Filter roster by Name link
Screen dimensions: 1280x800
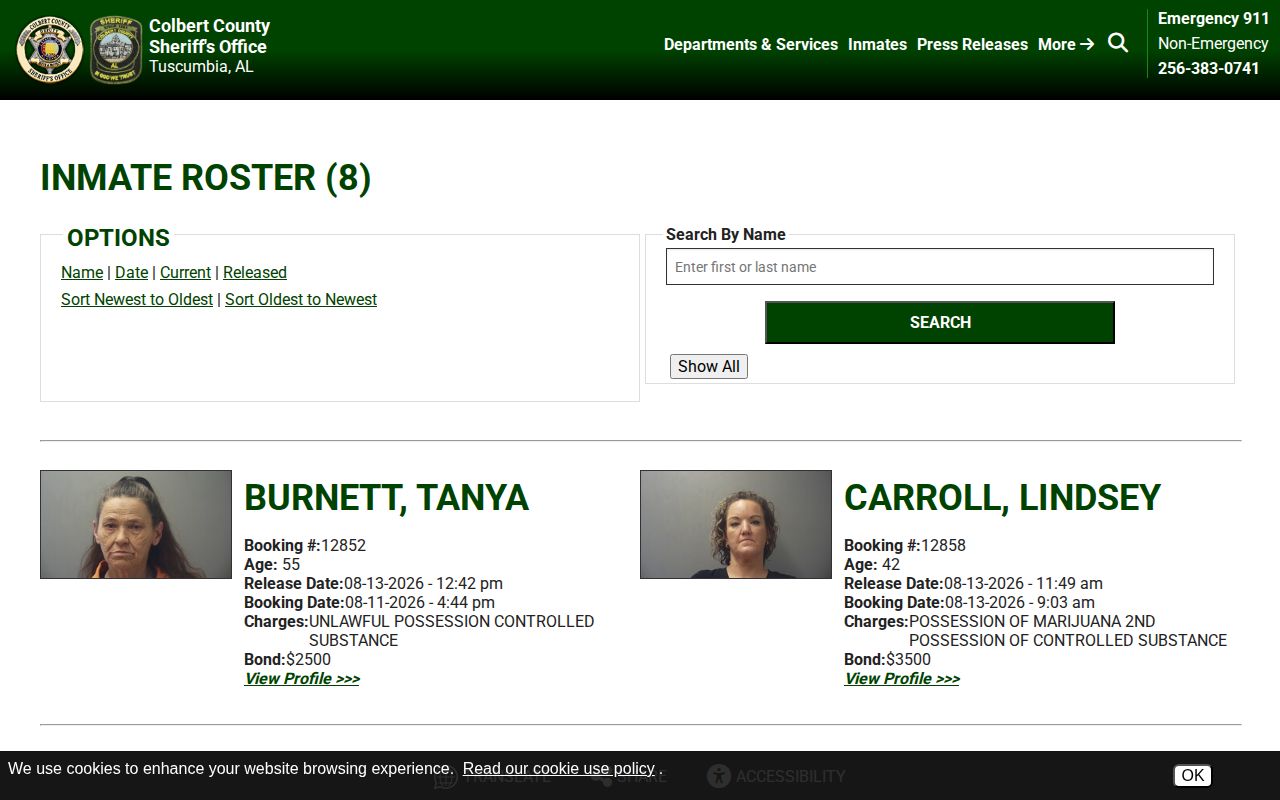click(82, 272)
